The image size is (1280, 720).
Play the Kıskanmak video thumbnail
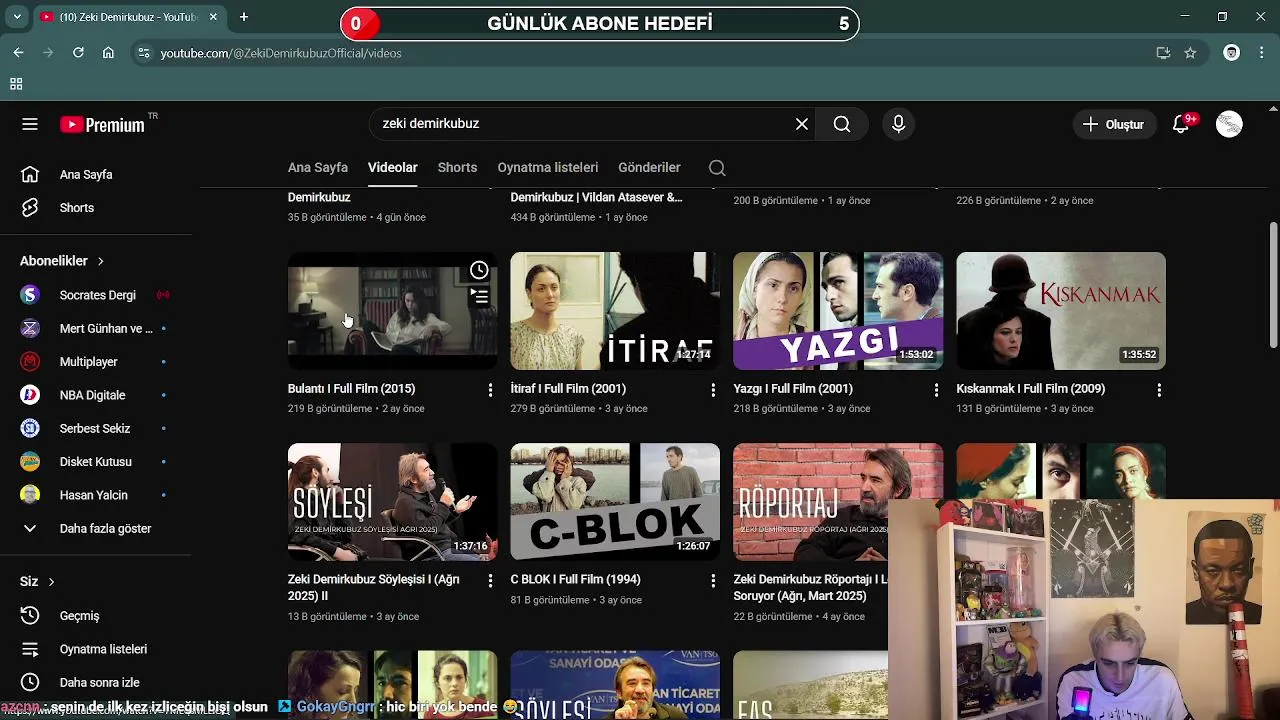(1061, 311)
